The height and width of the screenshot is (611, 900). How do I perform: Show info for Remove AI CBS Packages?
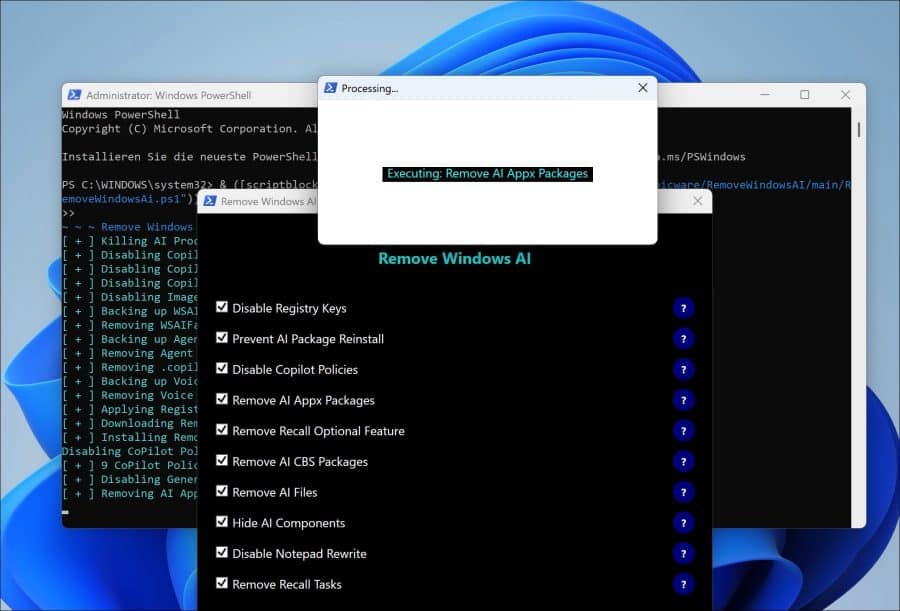tap(683, 462)
